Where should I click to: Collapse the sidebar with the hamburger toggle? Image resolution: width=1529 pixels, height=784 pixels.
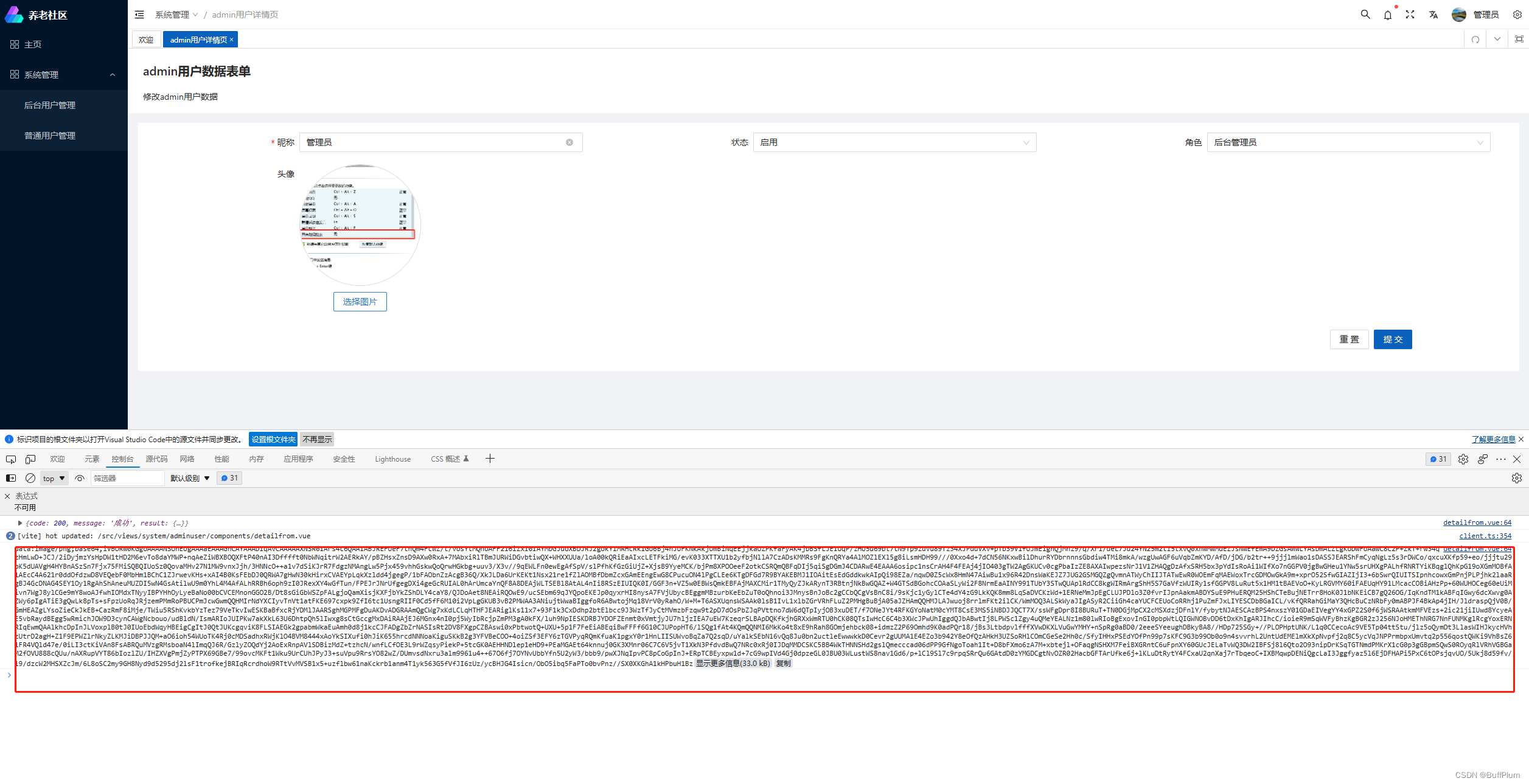point(139,14)
